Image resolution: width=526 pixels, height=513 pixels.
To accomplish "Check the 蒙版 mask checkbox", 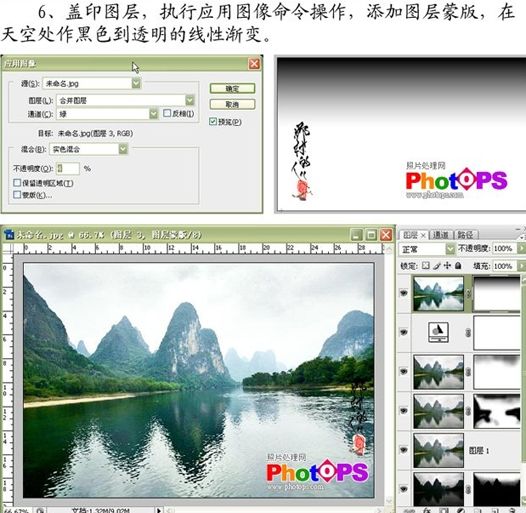I will pos(17,195).
